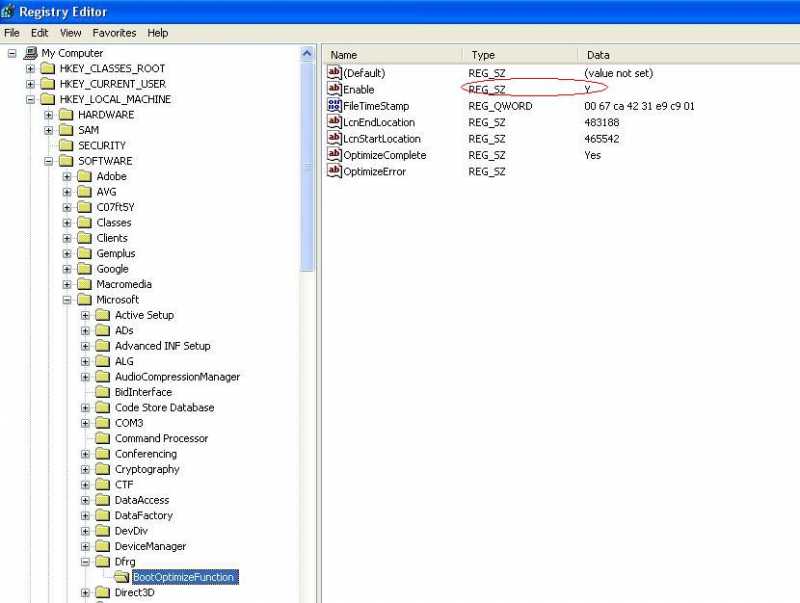Sort values by the Name column header
Image resolution: width=800 pixels, height=603 pixels.
coord(392,55)
